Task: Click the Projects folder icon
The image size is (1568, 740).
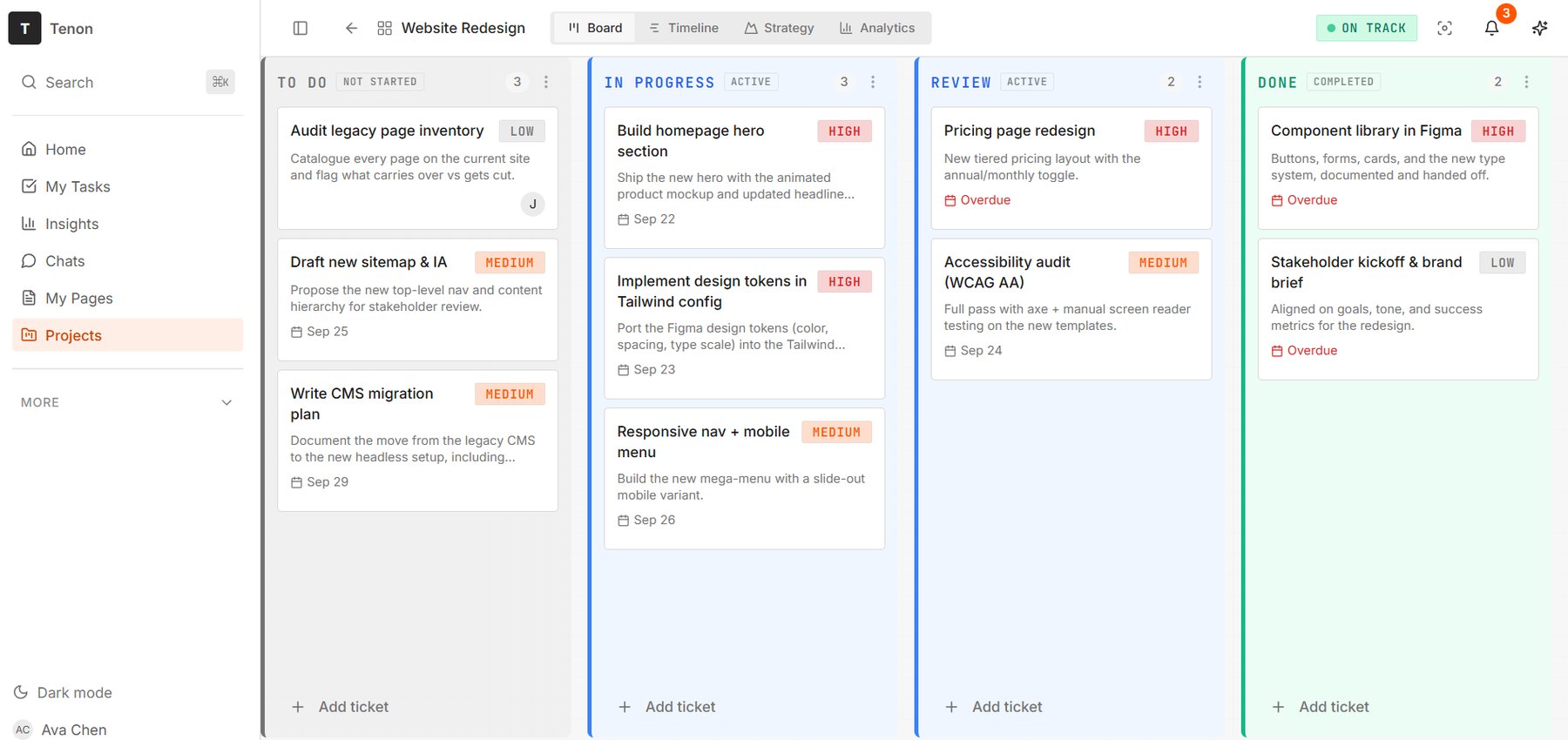Action: coord(29,335)
